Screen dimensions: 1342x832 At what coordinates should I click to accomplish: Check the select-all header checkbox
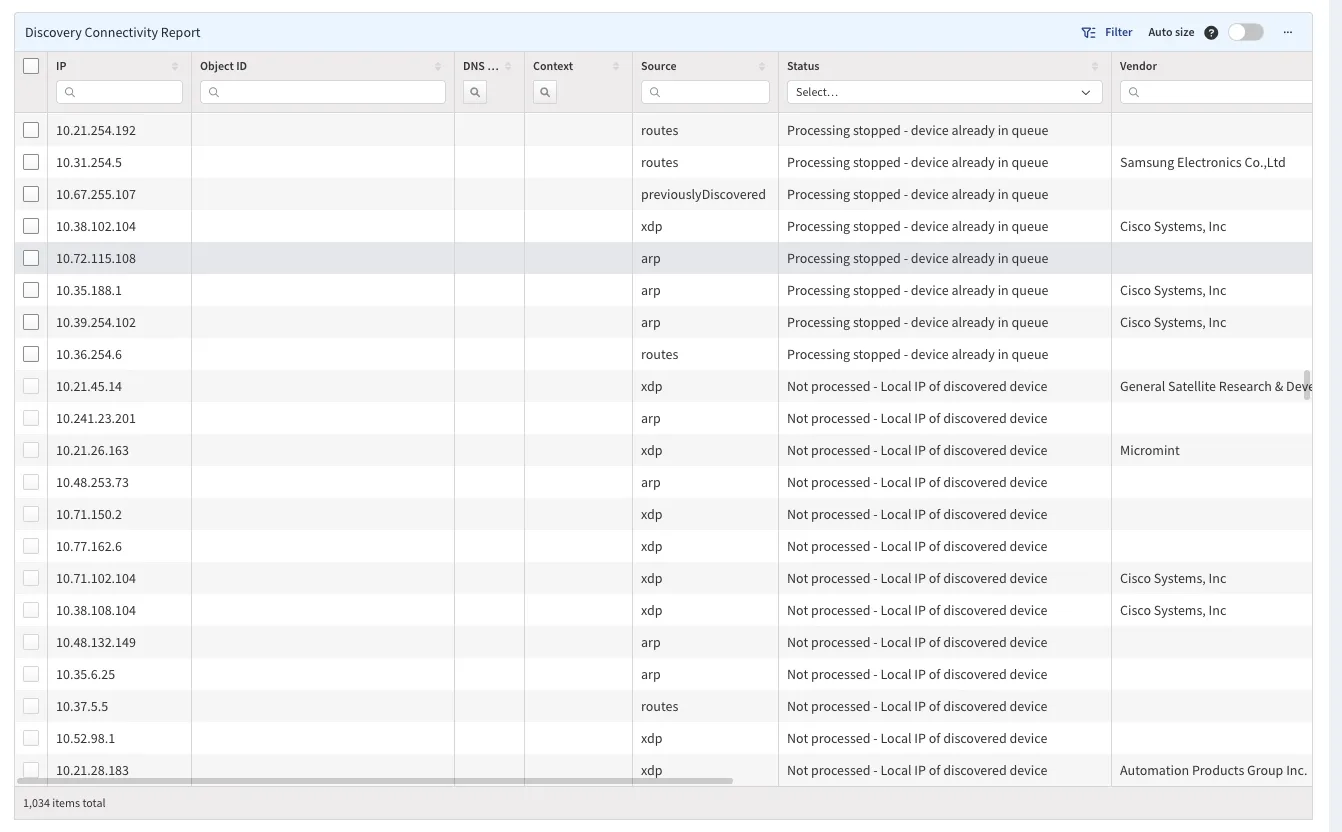pos(31,66)
